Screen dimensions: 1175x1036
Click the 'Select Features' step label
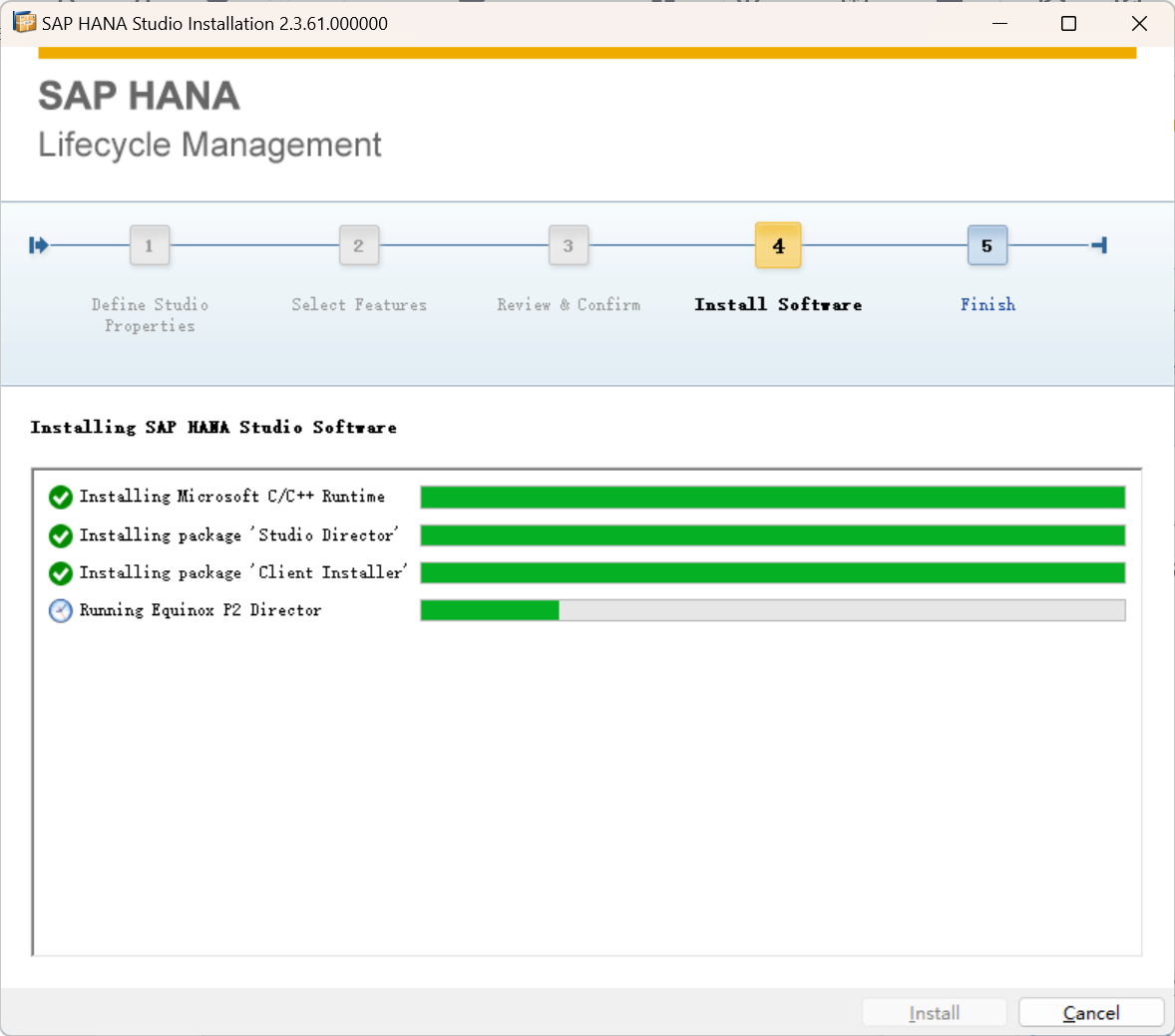pyautogui.click(x=359, y=305)
